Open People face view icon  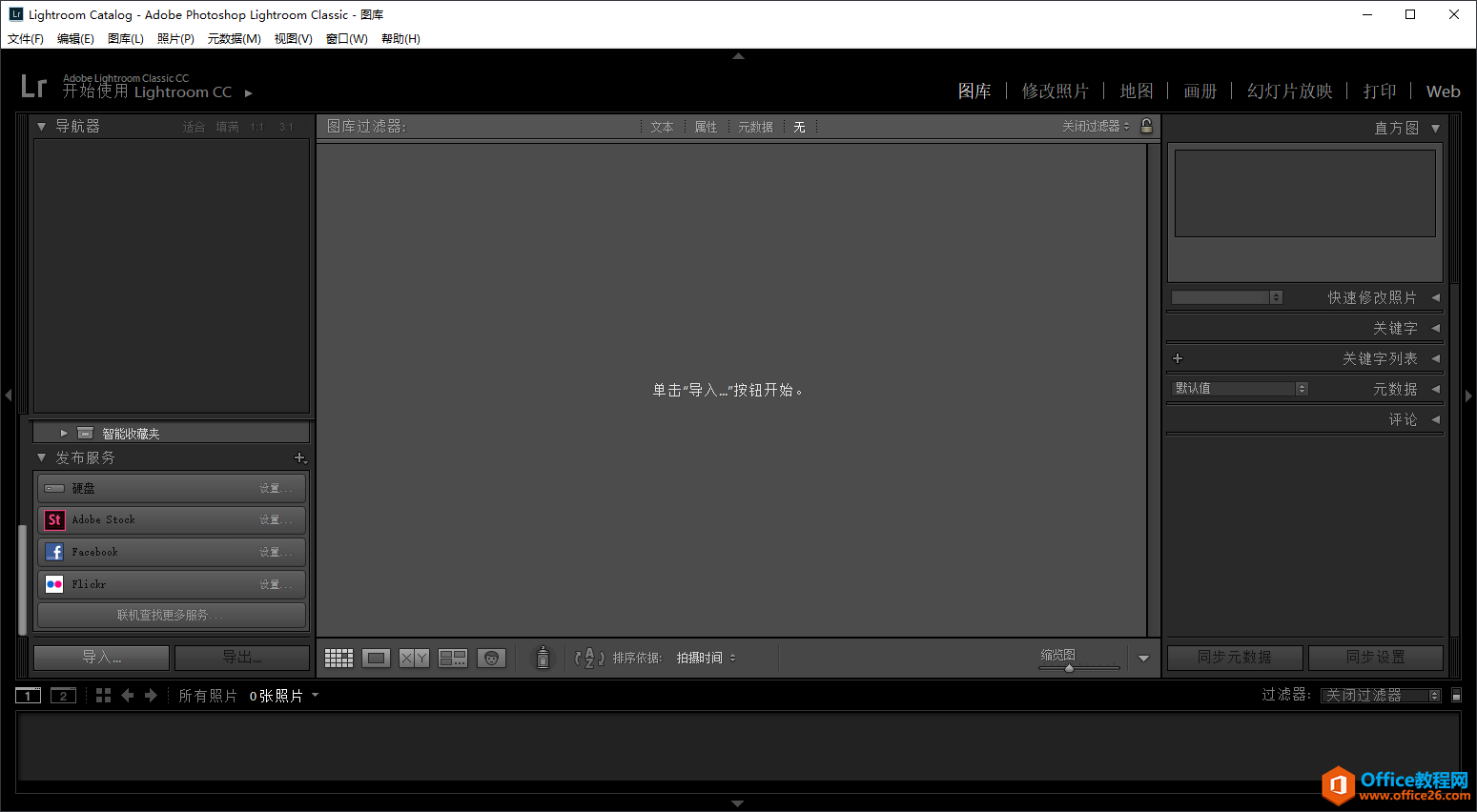[x=491, y=658]
